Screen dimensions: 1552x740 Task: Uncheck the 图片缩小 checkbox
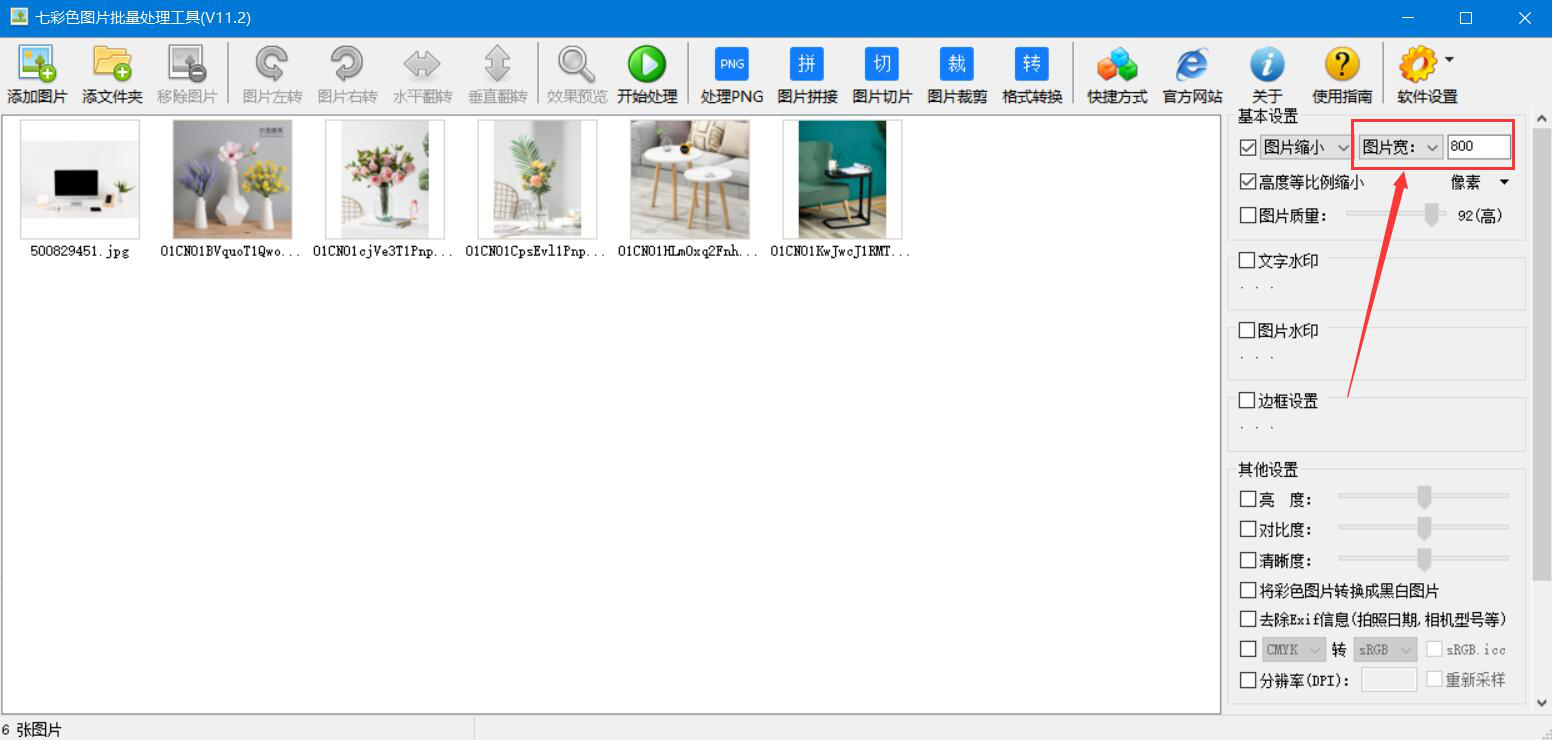(x=1247, y=147)
